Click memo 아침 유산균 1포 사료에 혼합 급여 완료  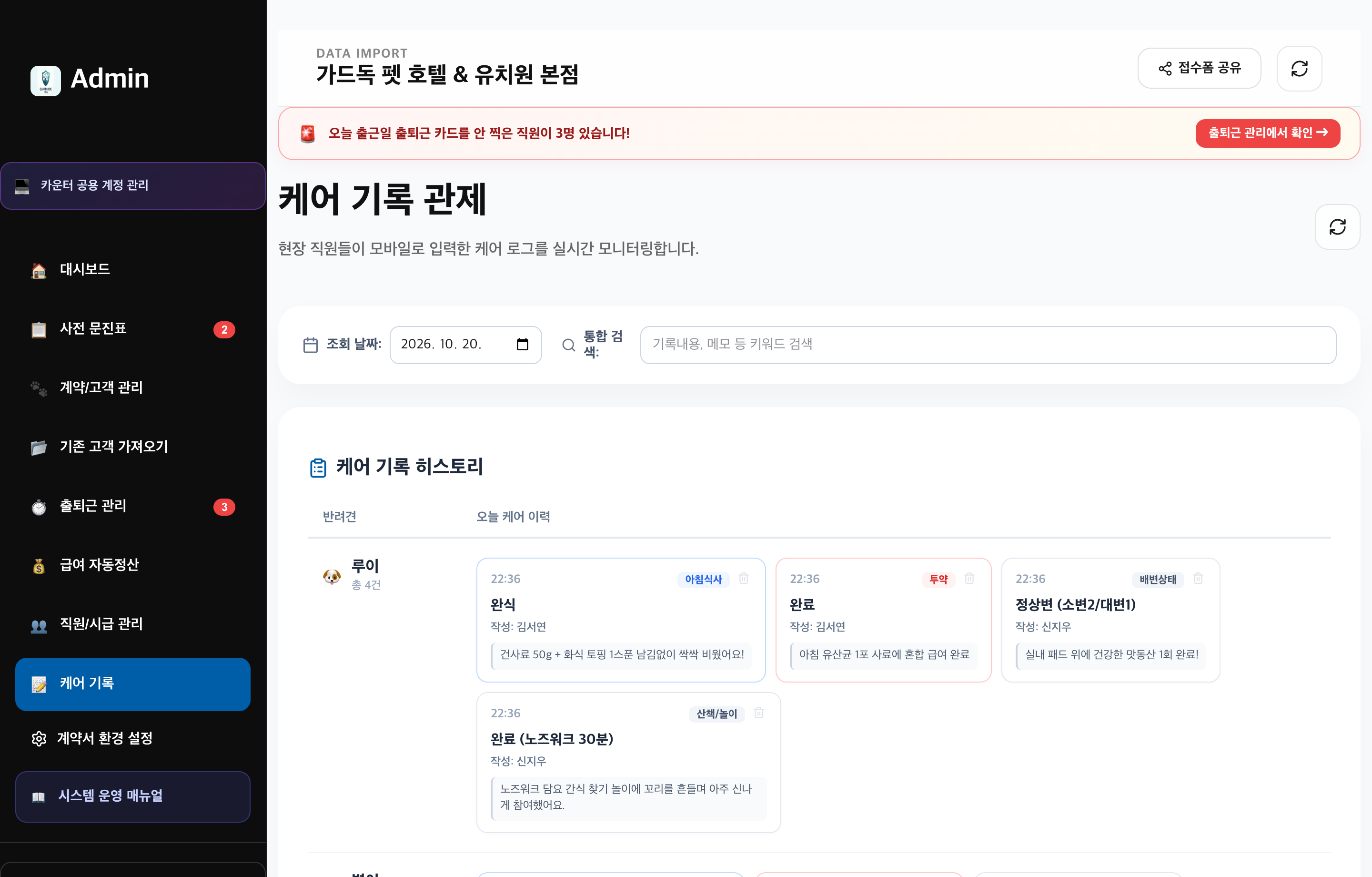(883, 655)
